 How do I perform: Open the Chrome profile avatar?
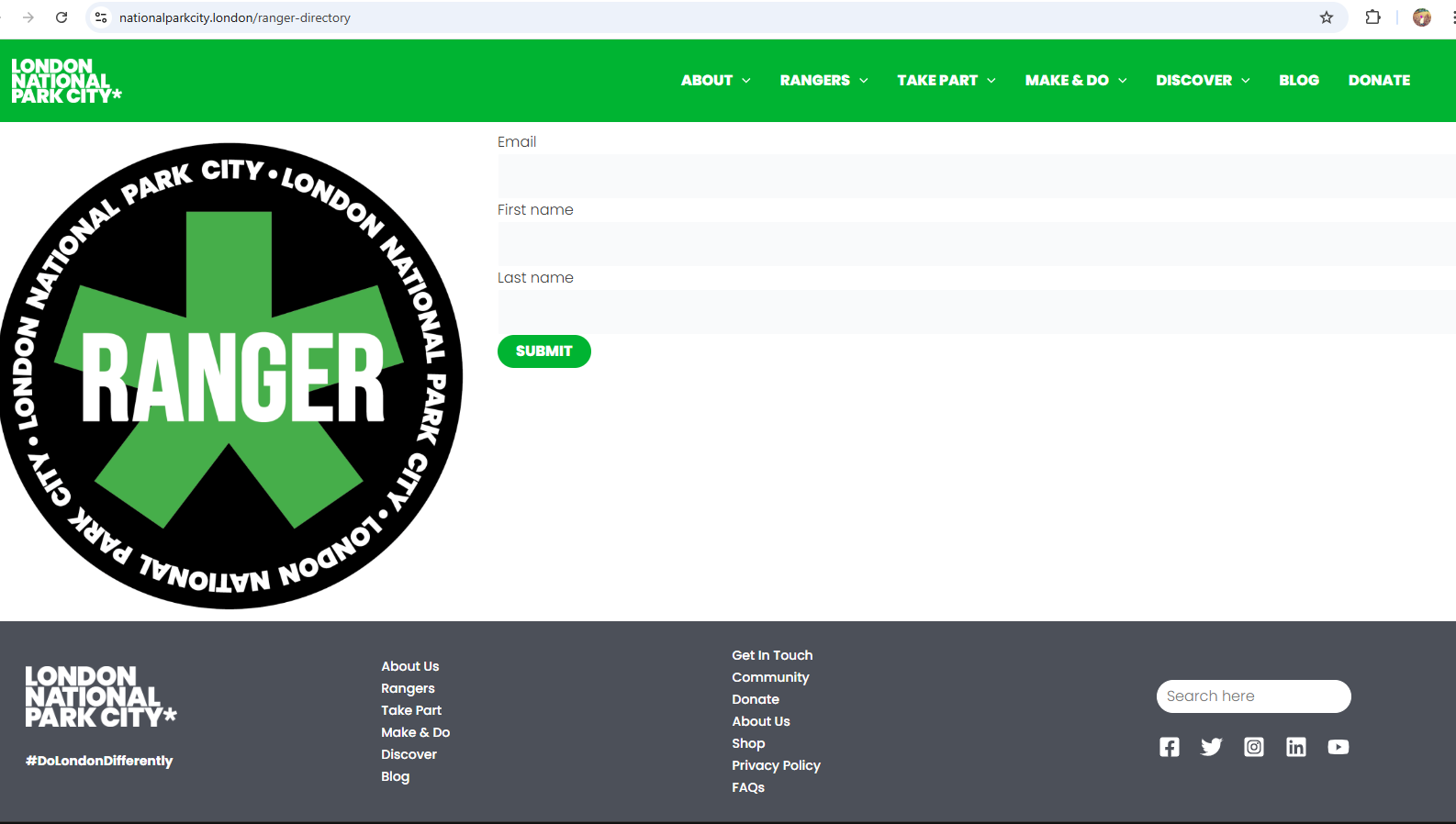coord(1422,17)
